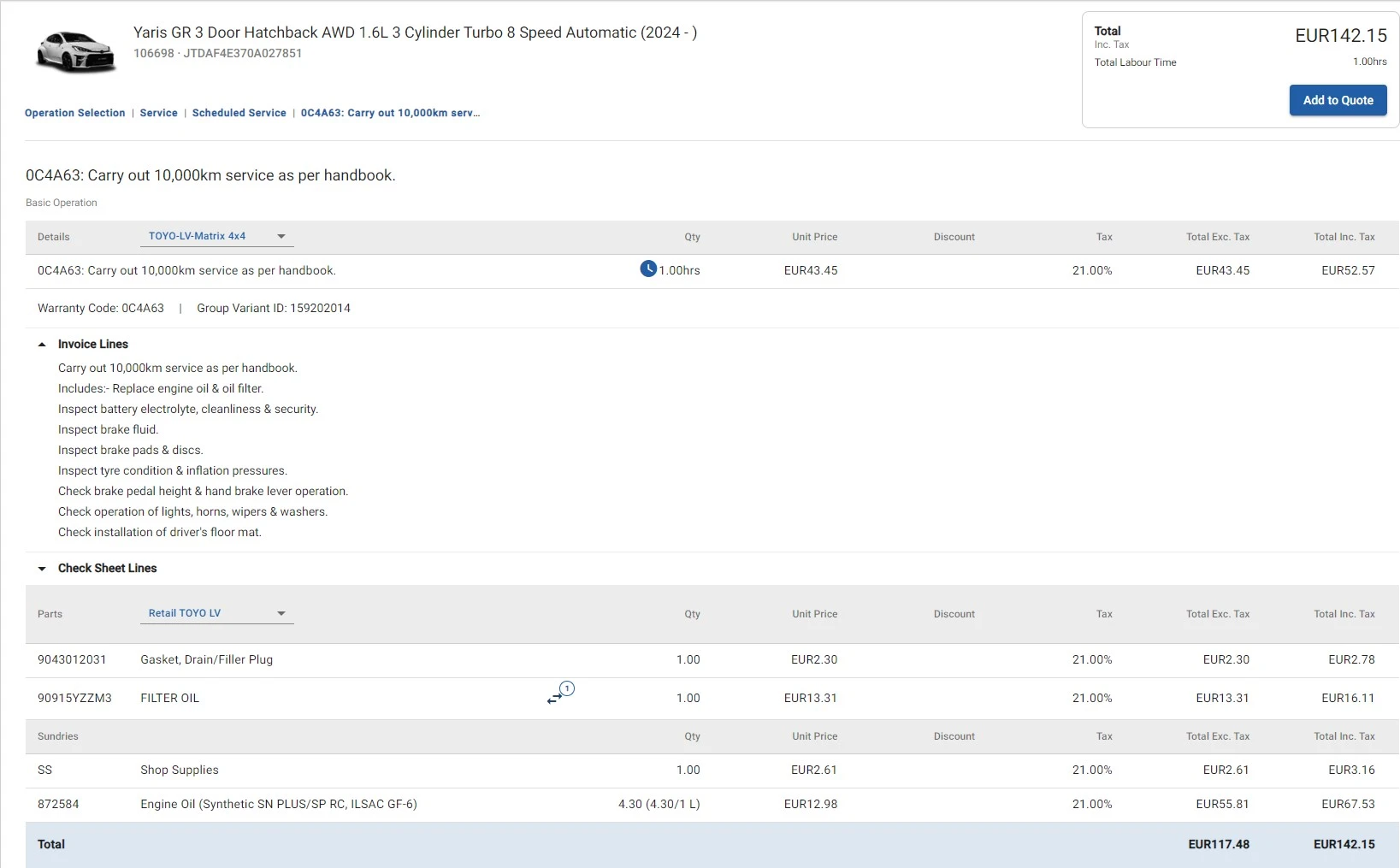Screen dimensions: 1400x868
Task: Click the 0C4A63 Carry out 10,000km breadcrumb
Action: 390,113
